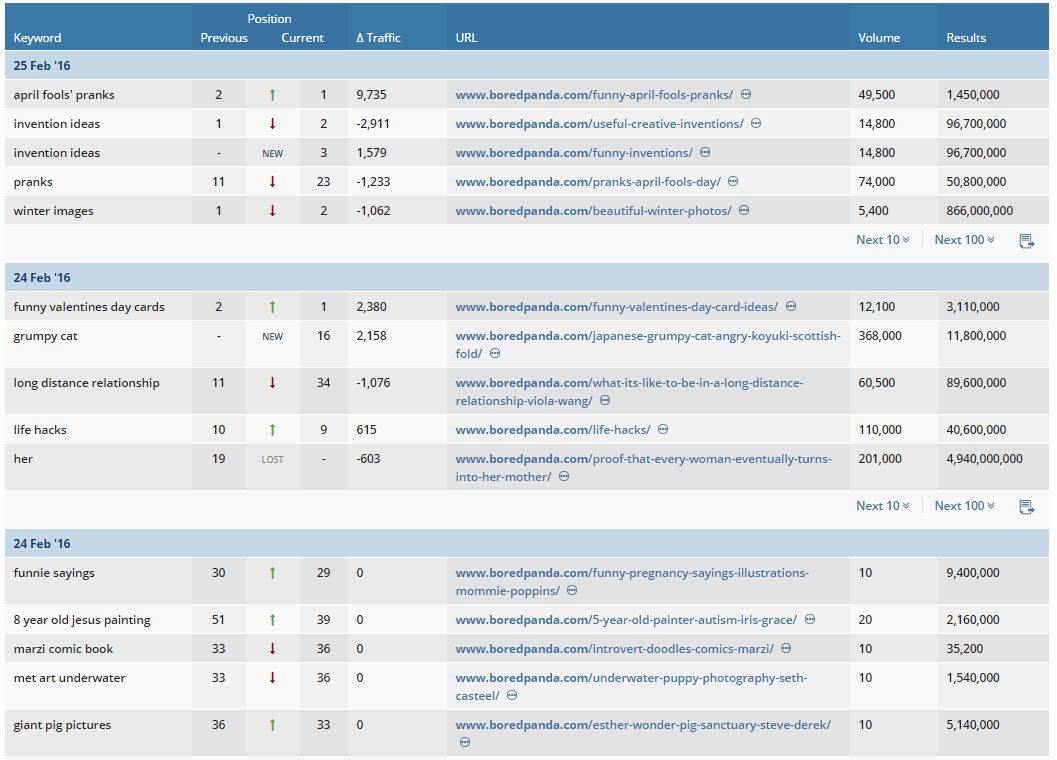The width and height of the screenshot is (1057, 760).
Task: Click ellipsis icon beside the life-hacks URL
Action: [x=663, y=429]
